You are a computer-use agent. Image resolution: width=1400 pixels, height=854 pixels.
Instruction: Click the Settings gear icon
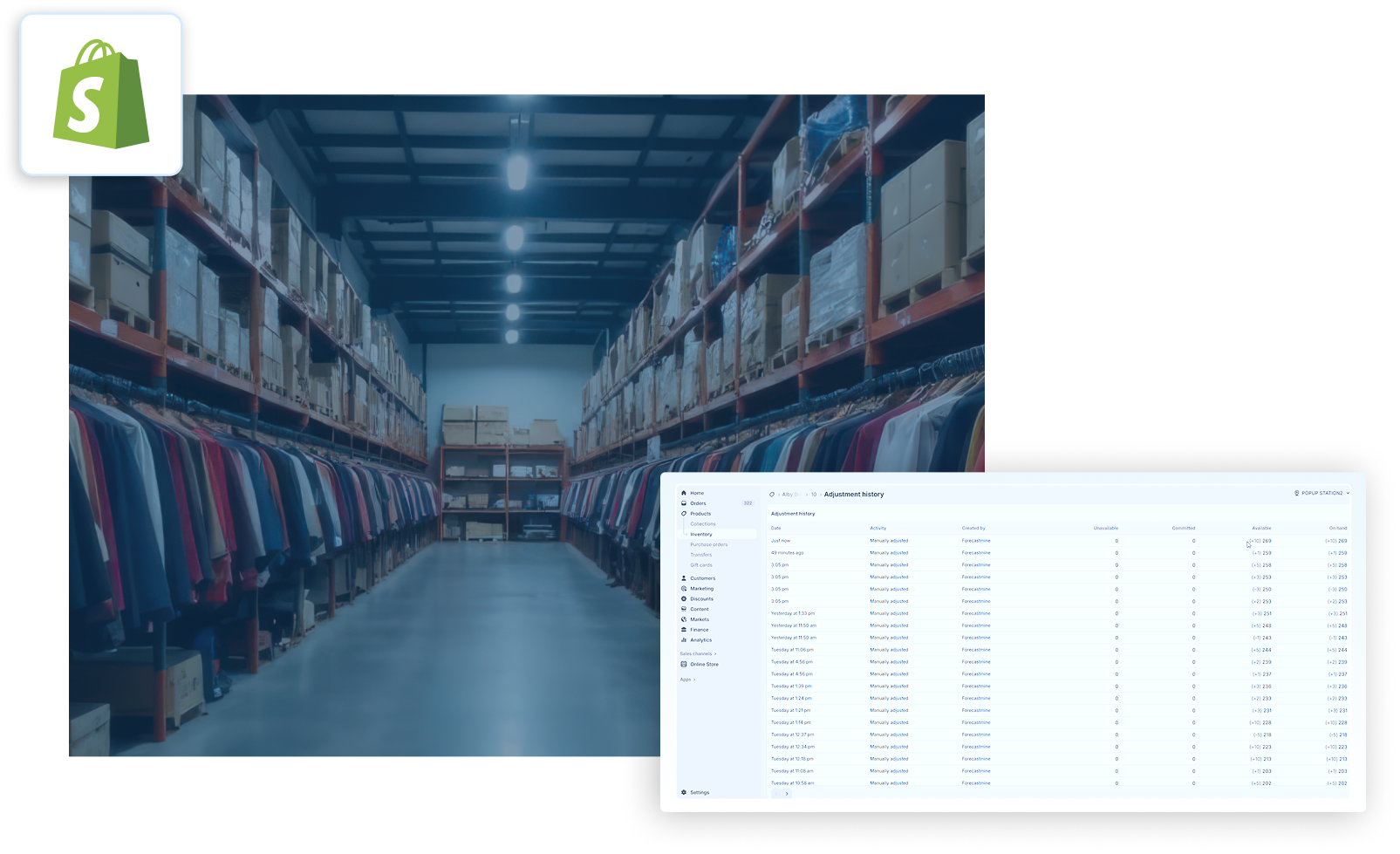coord(684,793)
